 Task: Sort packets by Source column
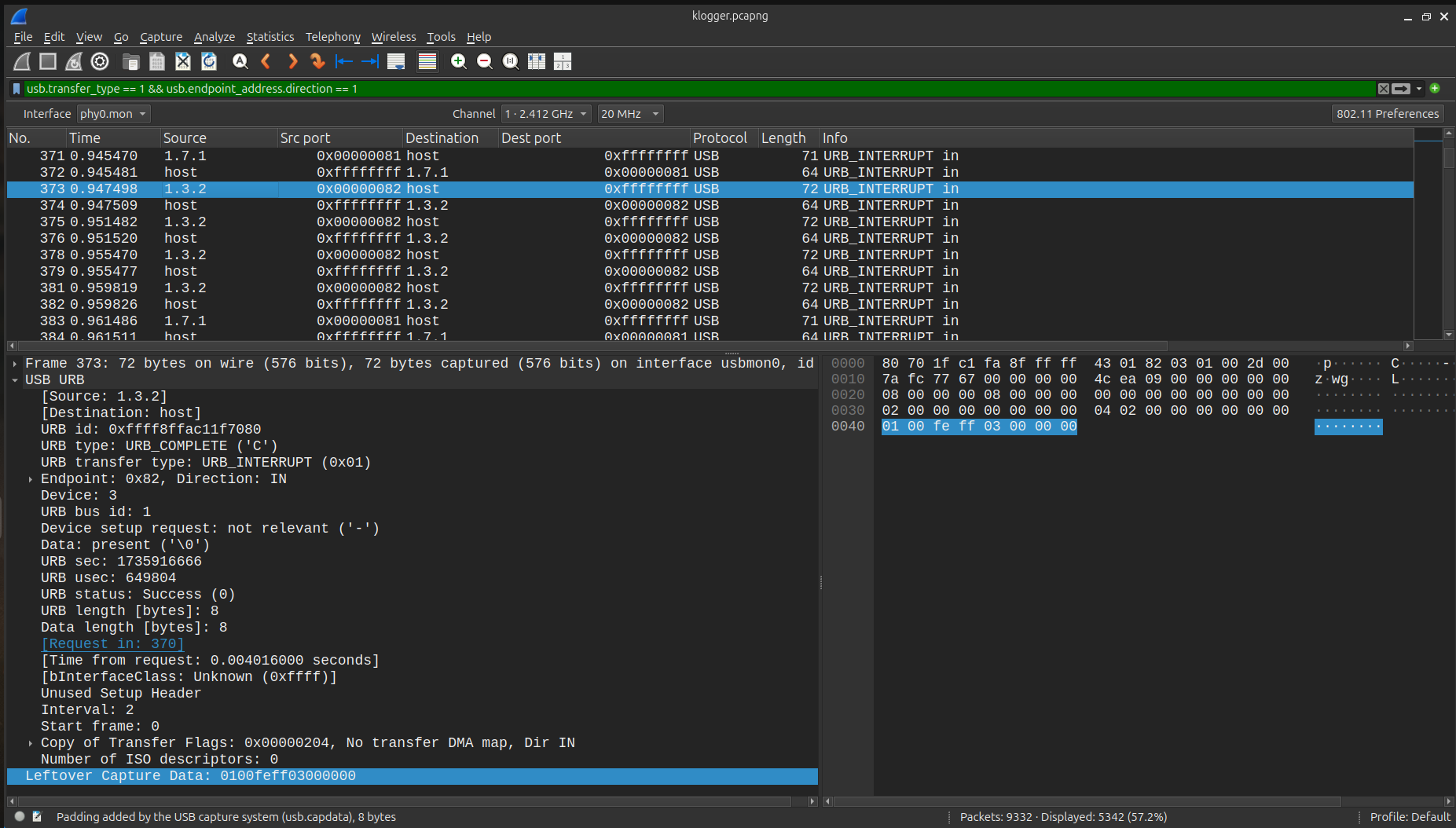click(218, 138)
